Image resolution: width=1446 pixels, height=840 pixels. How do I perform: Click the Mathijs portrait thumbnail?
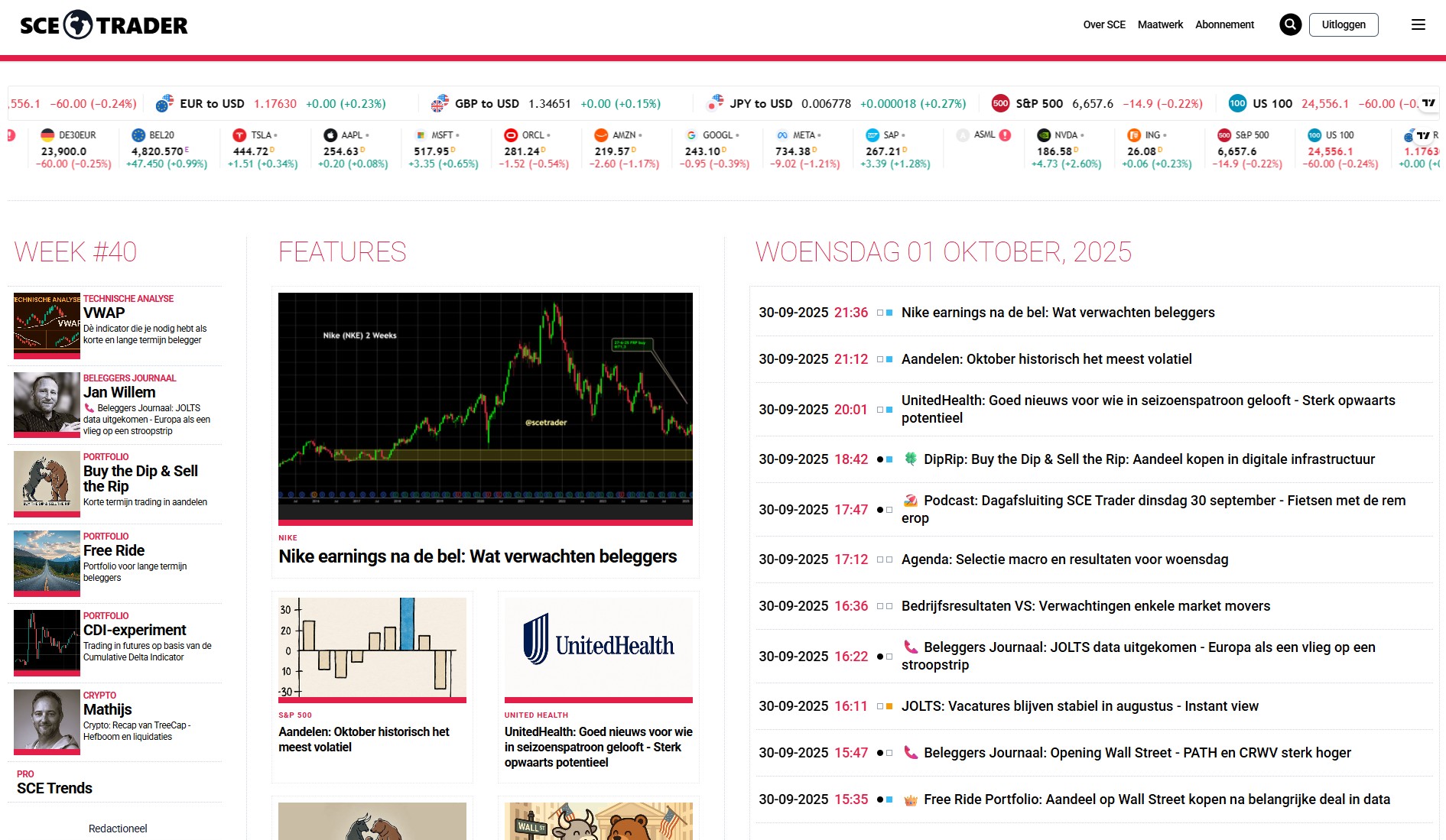[x=47, y=721]
